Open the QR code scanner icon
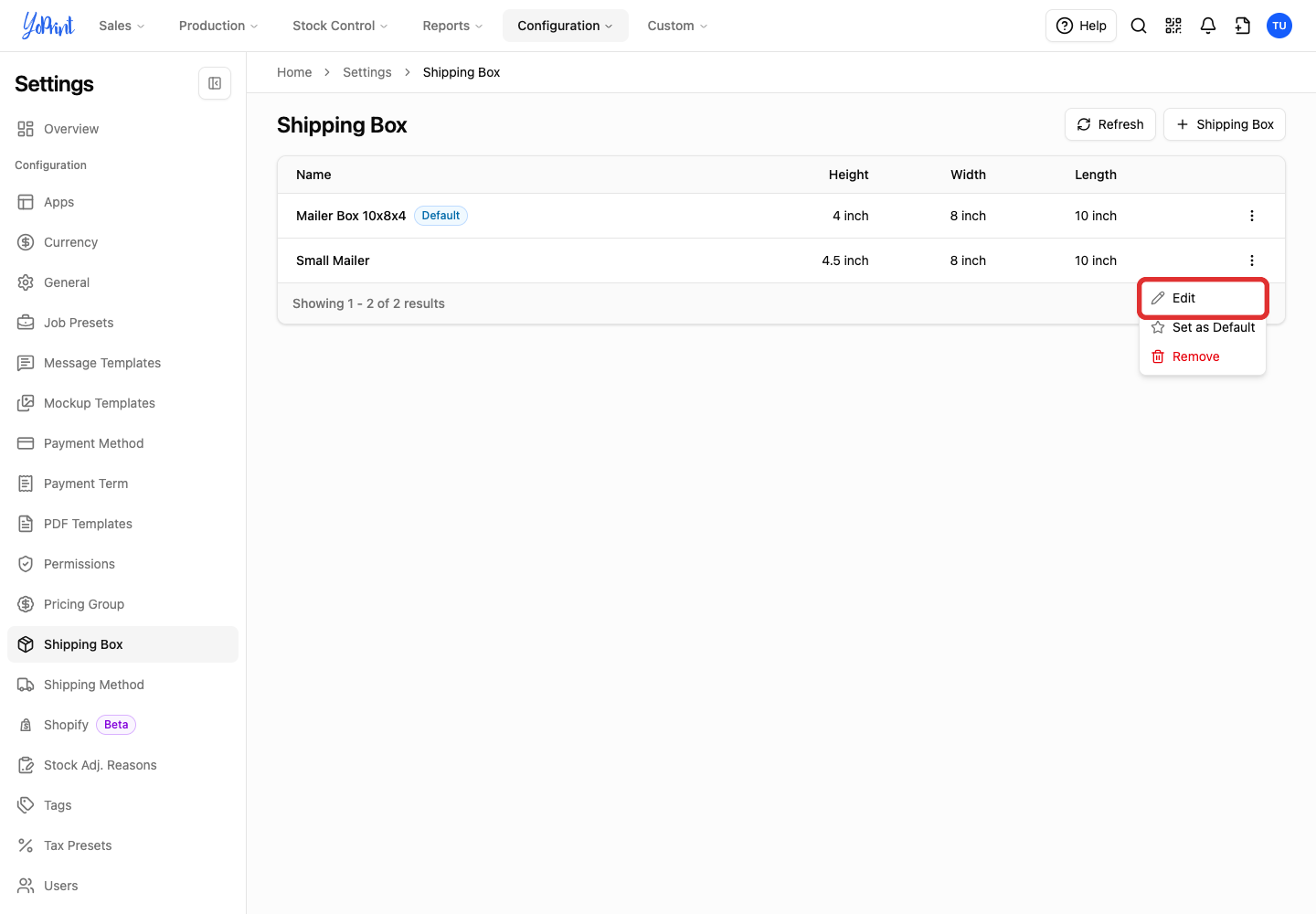 [1173, 26]
